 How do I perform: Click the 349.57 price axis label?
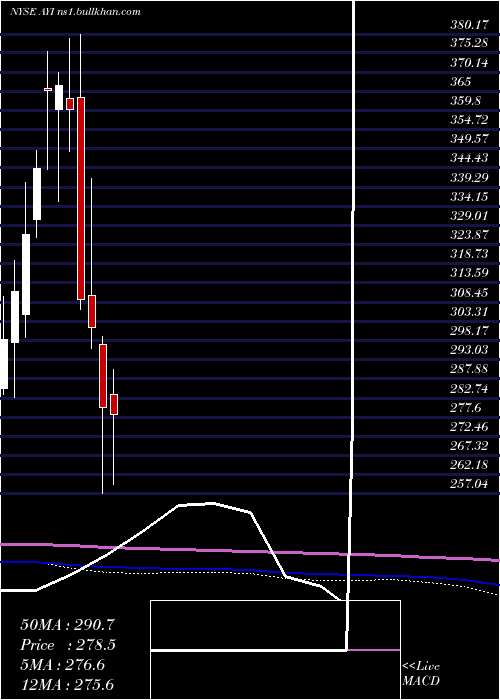click(469, 139)
